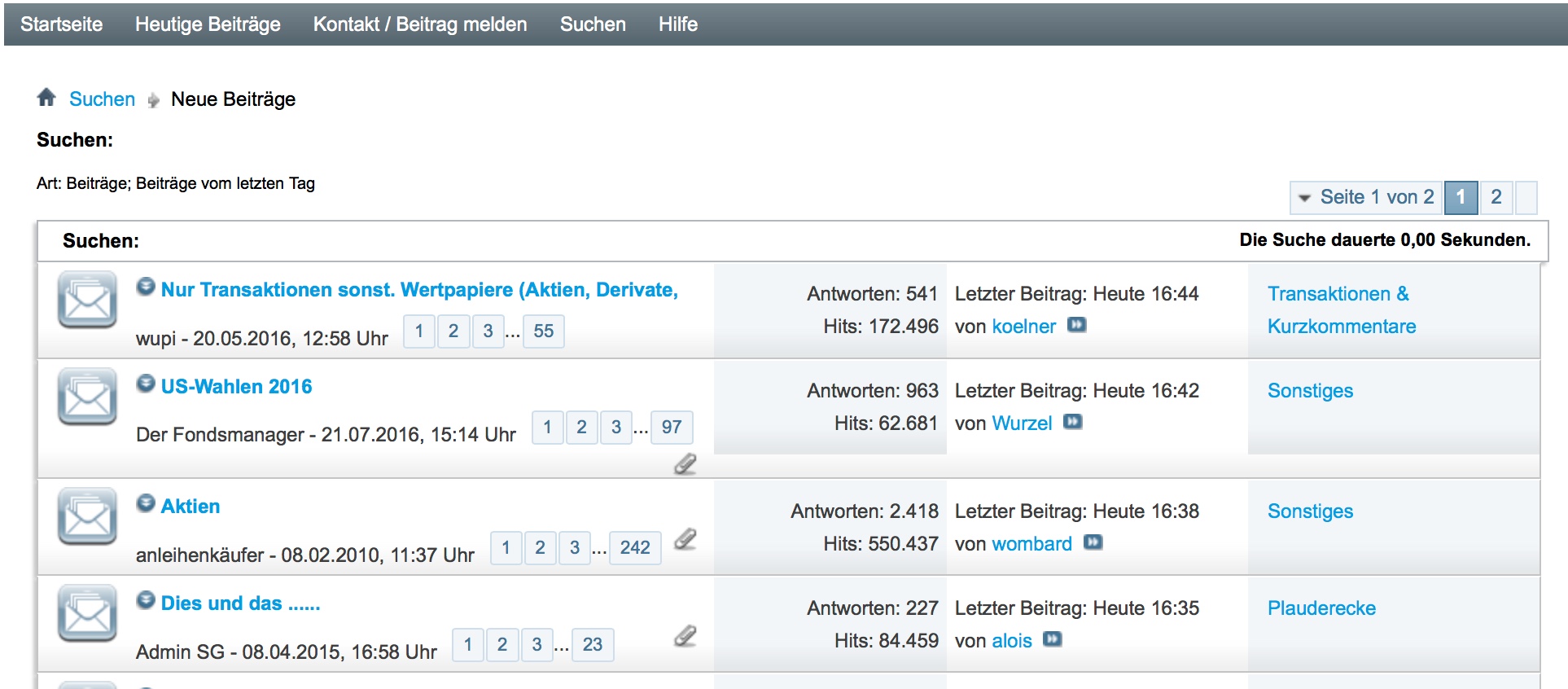Open Sonstiges forum in US-Wahlen 2016 row

(x=1310, y=391)
